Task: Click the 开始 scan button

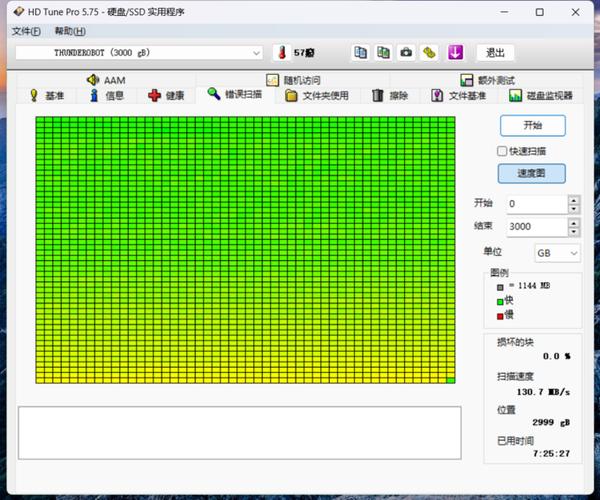Action: pos(533,125)
